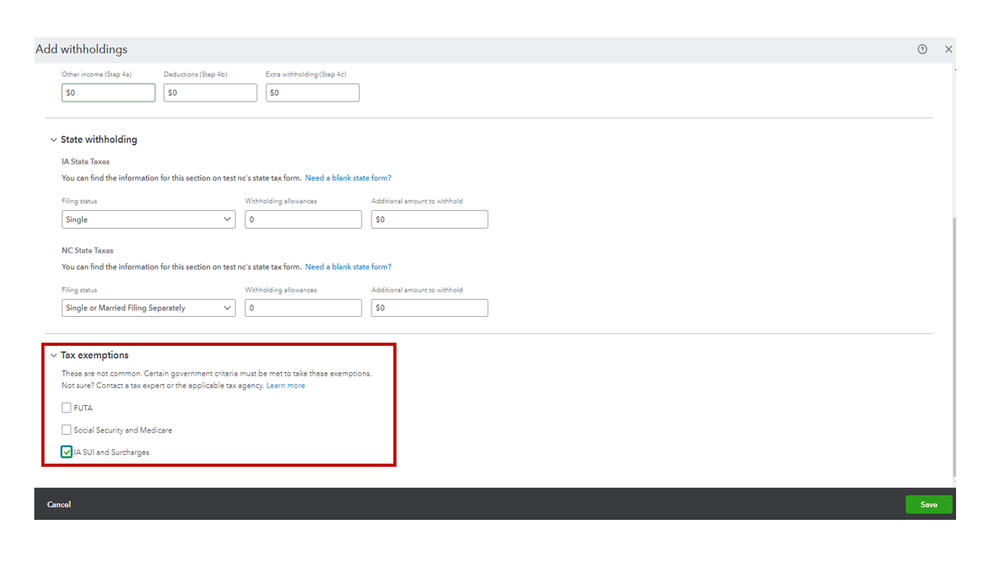This screenshot has width=999, height=562.
Task: Click Extra withholding (Step 4c) field
Action: [x=312, y=92]
